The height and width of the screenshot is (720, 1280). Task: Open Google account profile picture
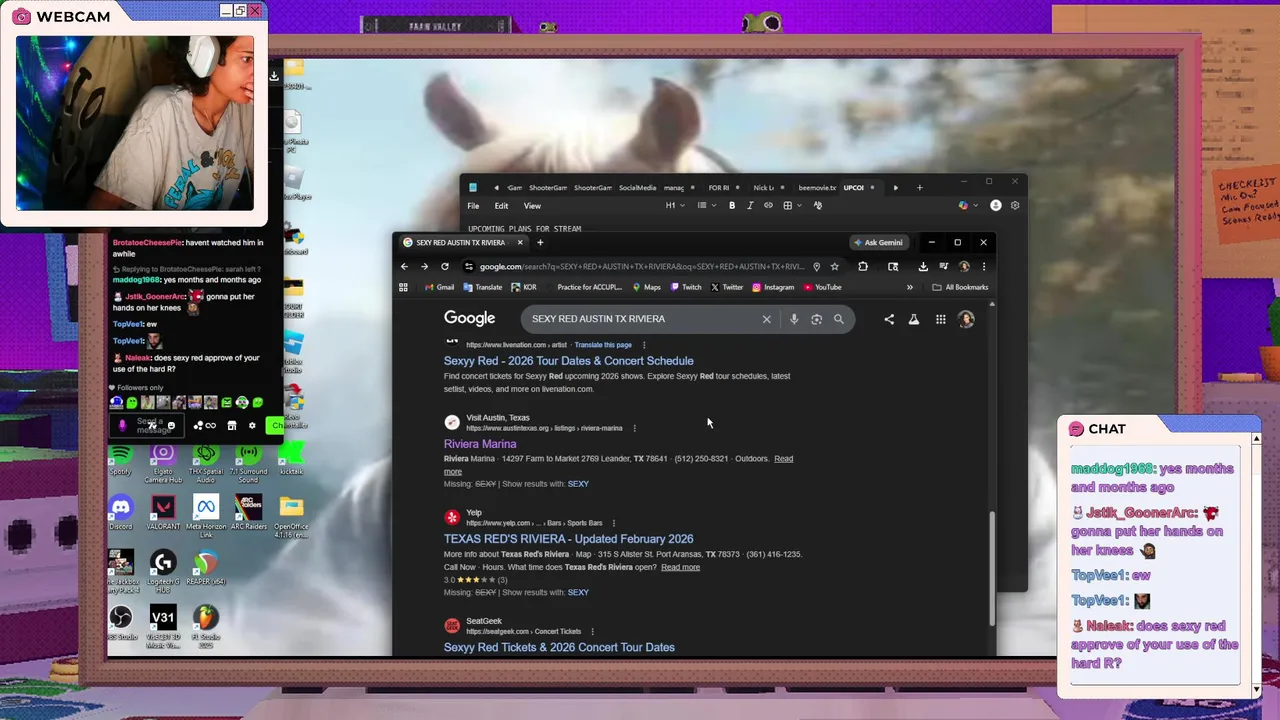(966, 319)
